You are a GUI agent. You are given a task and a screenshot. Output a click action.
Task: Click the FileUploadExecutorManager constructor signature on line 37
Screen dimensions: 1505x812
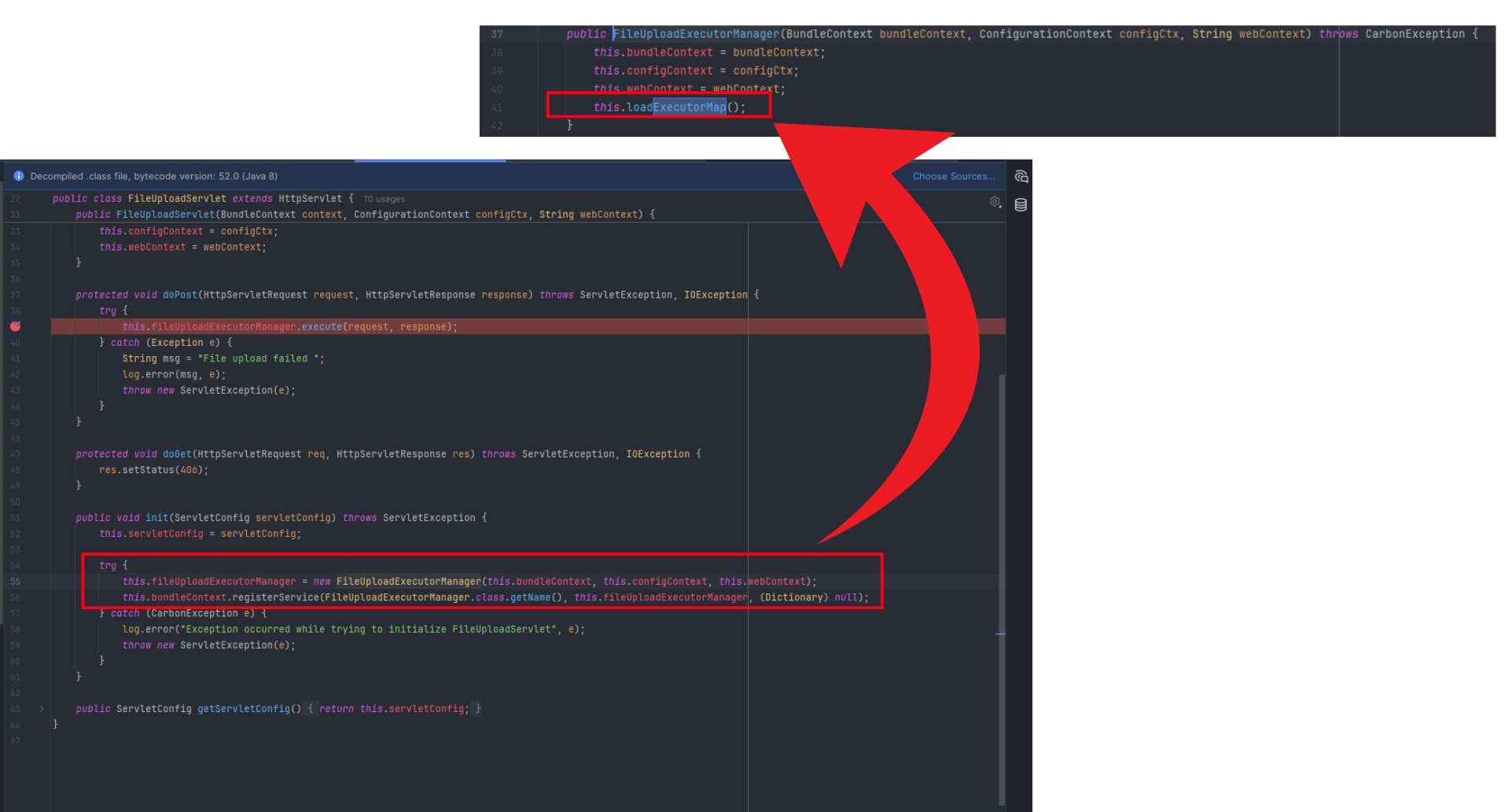(695, 34)
